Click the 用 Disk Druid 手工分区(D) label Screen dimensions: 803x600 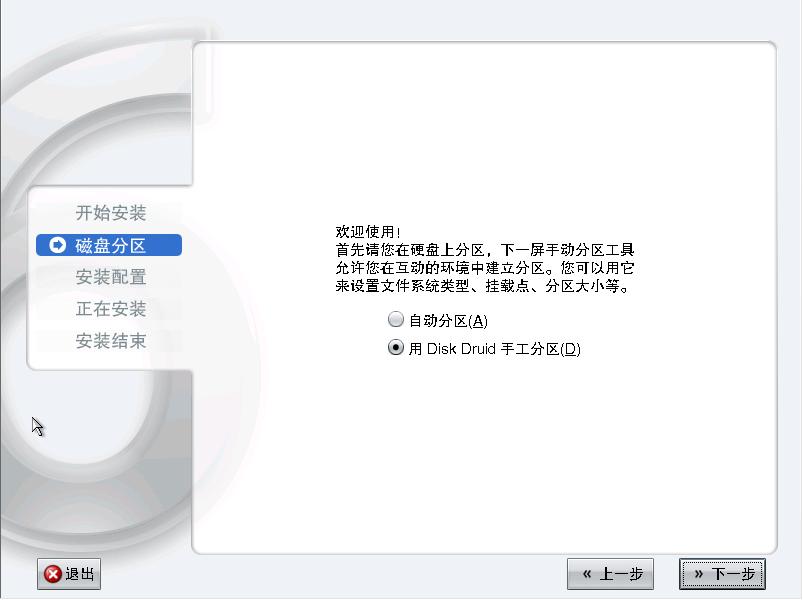pos(495,349)
